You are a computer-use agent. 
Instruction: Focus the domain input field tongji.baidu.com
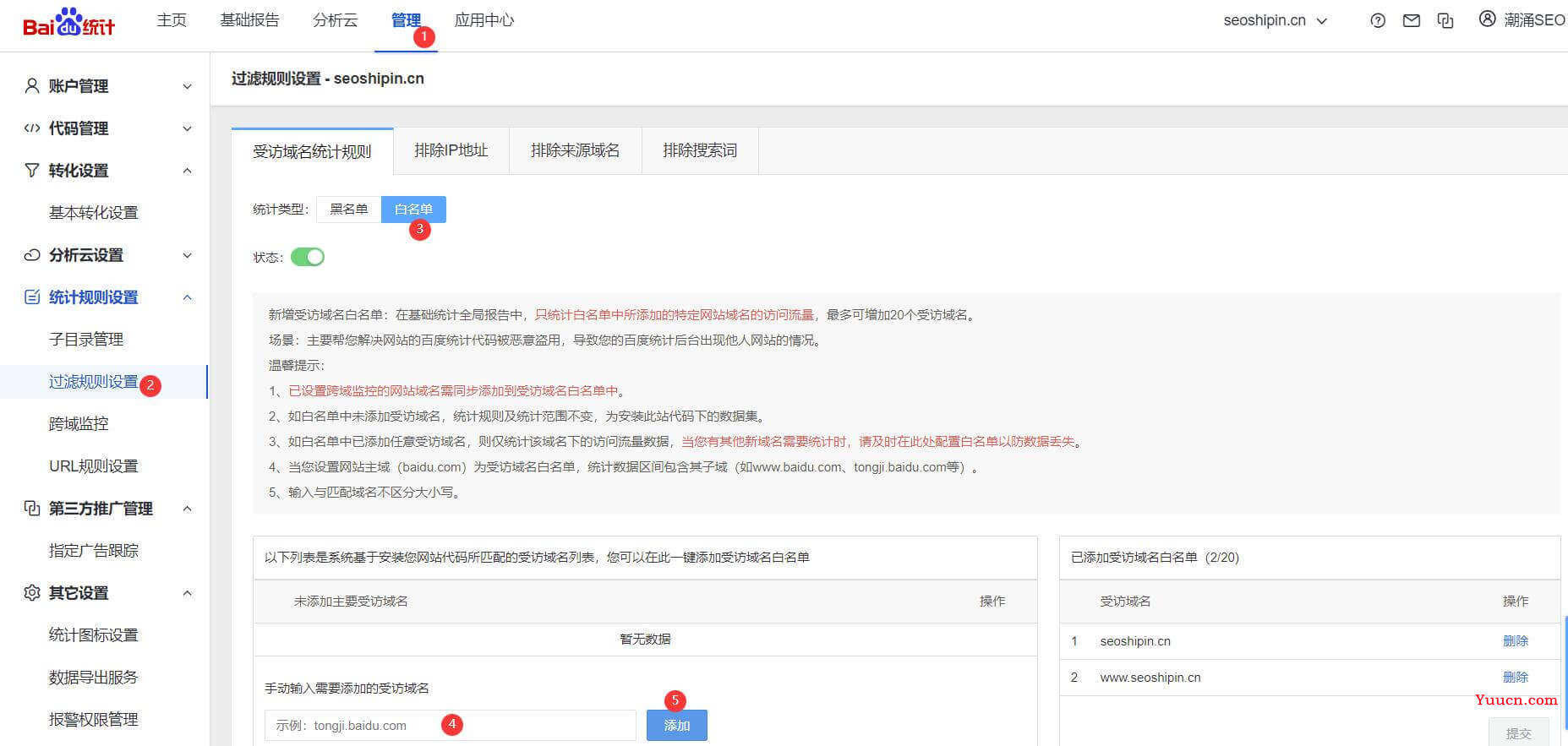pyautogui.click(x=451, y=726)
